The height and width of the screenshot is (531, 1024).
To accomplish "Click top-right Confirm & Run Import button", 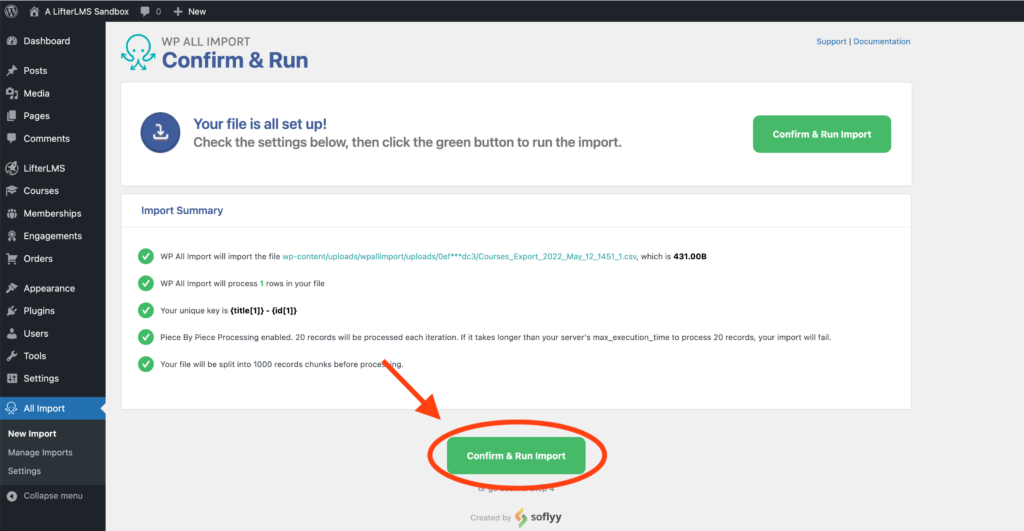I will (x=822, y=134).
